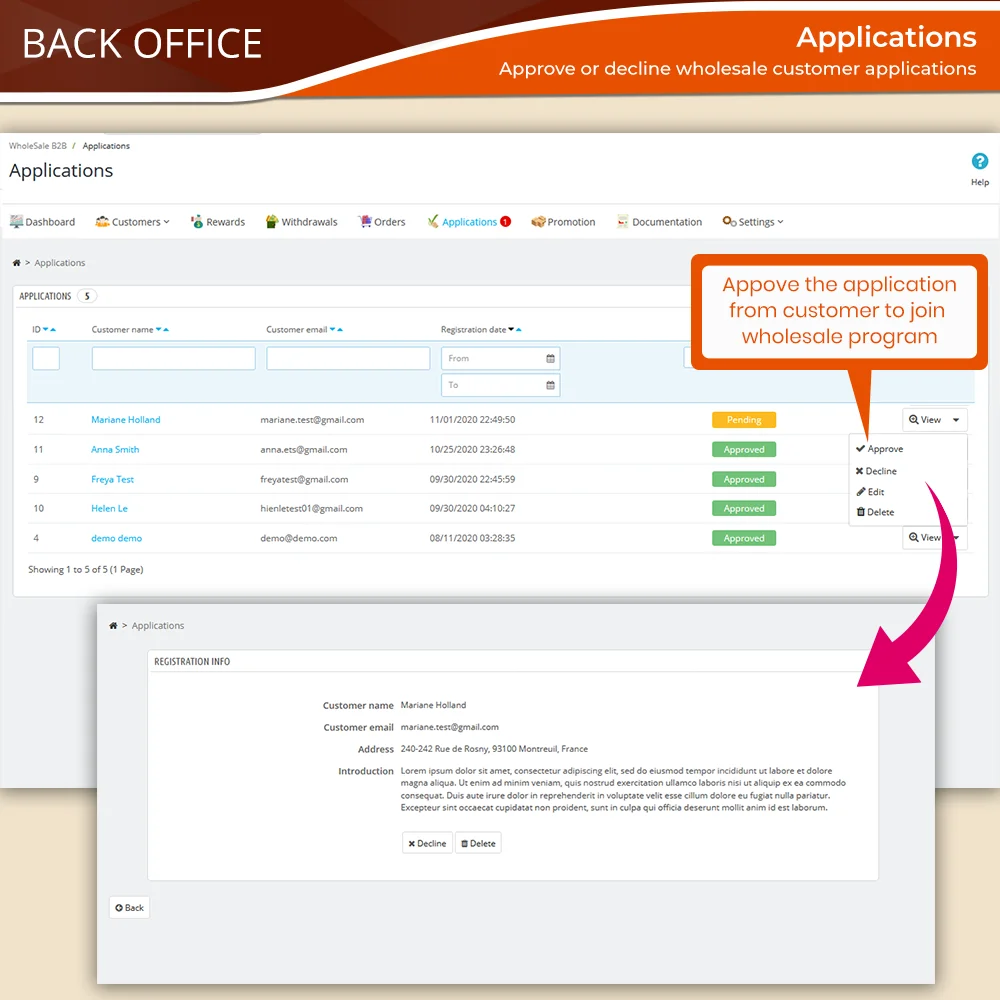Viewport: 1000px width, 1000px height.
Task: Expand the Settings dropdown menu
Action: (x=753, y=222)
